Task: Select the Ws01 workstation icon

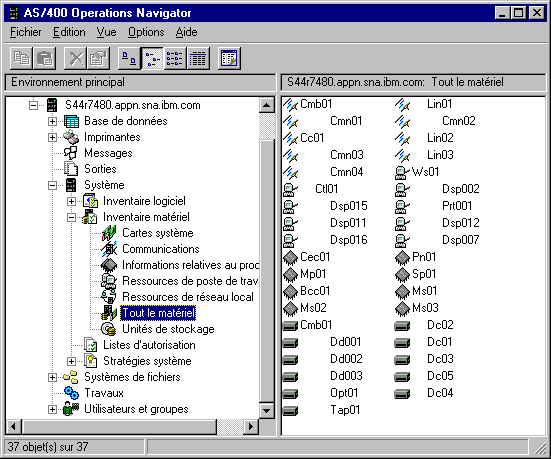Action: 403,172
